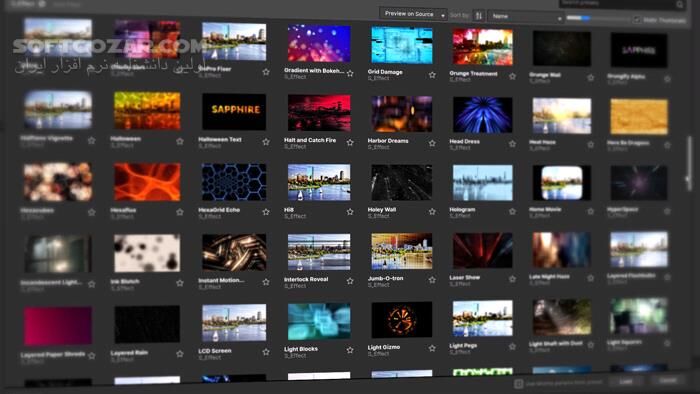Click the Load button

(626, 381)
